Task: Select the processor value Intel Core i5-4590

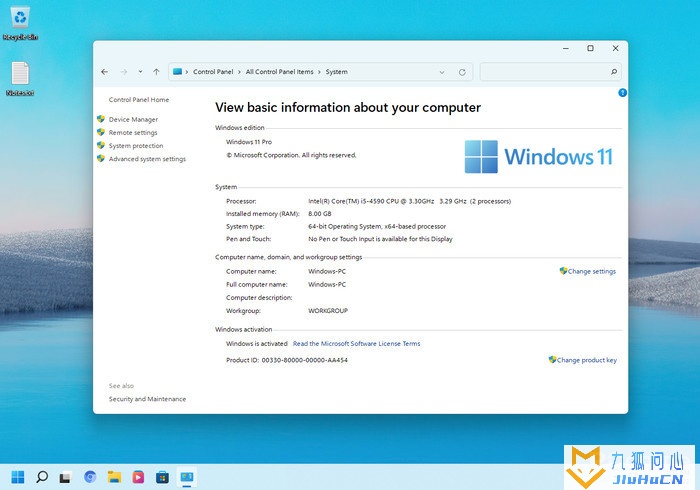Action: coord(409,201)
